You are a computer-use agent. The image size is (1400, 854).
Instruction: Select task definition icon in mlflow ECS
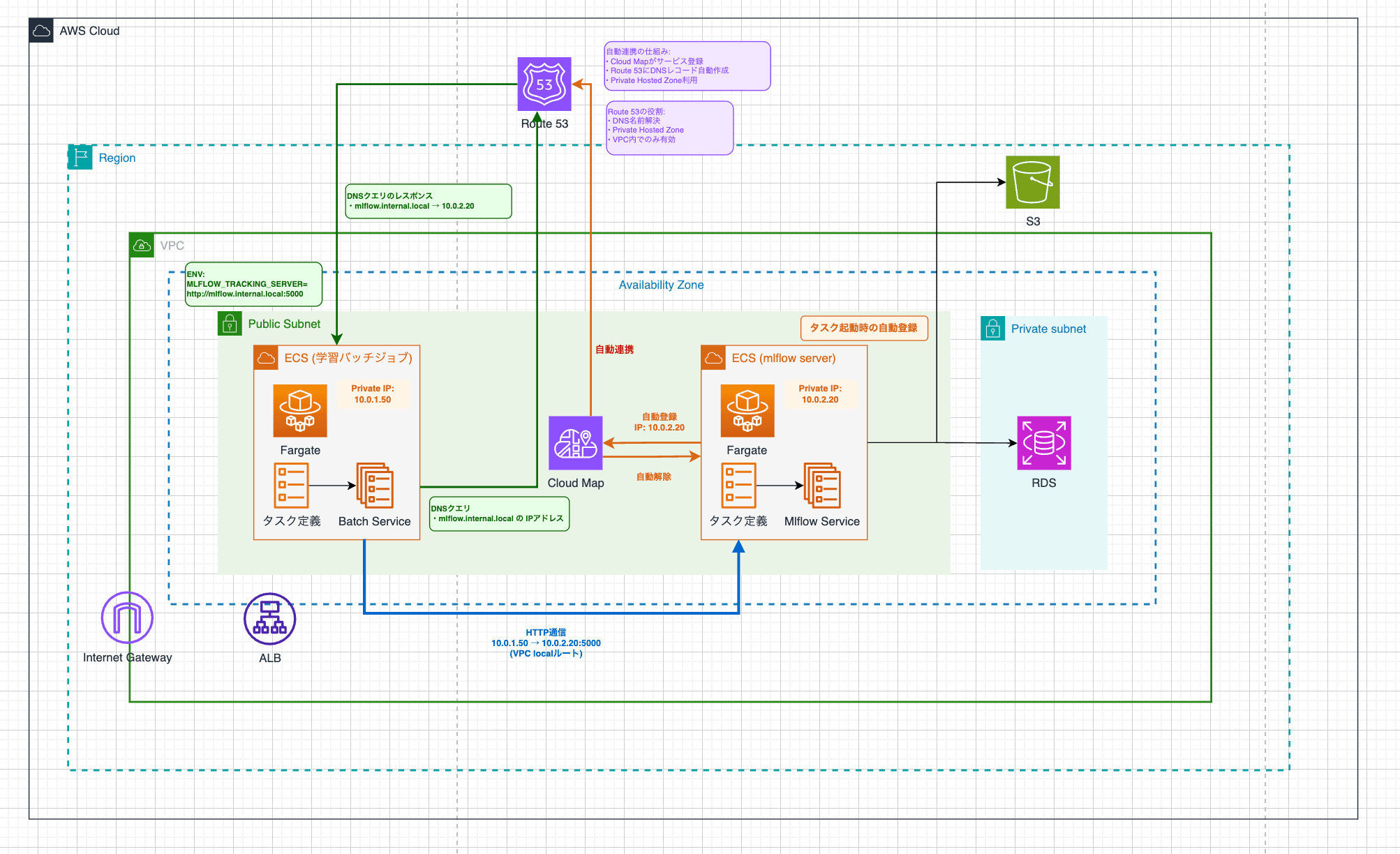tap(738, 486)
